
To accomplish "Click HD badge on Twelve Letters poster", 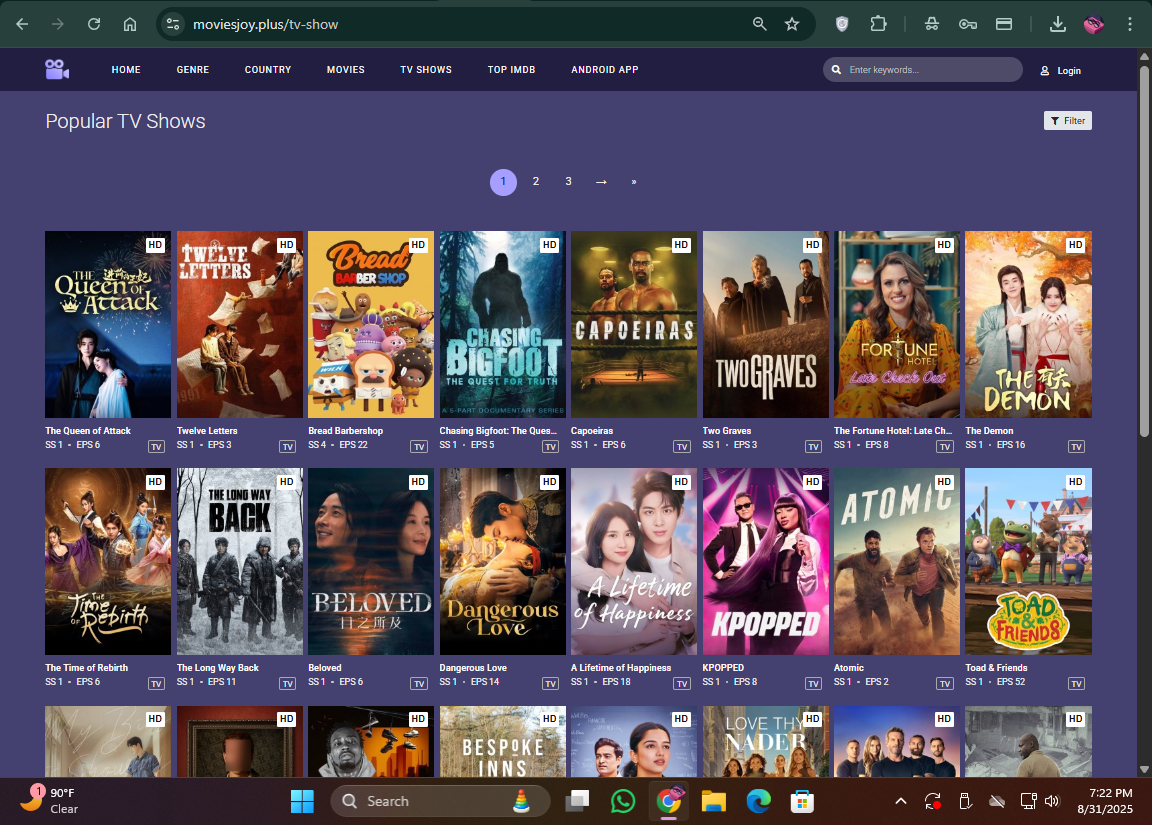I will click(x=287, y=245).
